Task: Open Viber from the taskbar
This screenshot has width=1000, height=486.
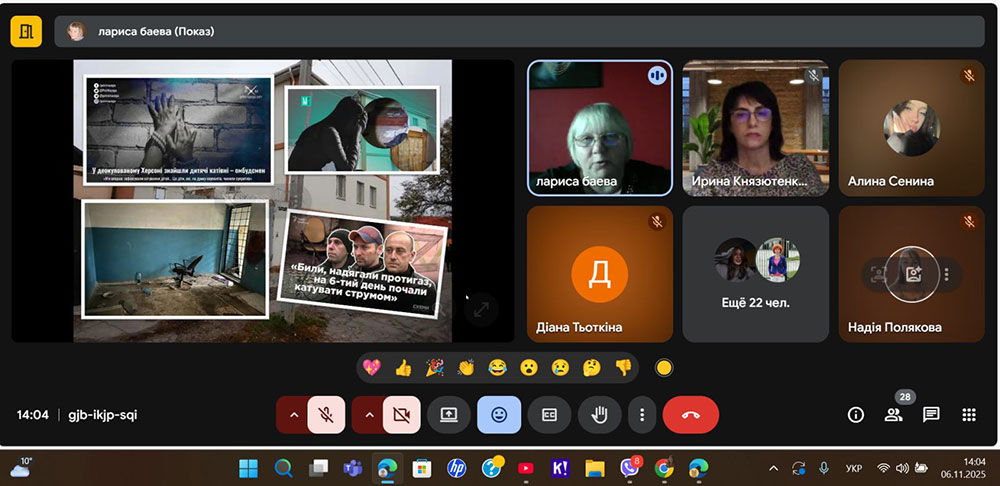Action: click(x=629, y=468)
